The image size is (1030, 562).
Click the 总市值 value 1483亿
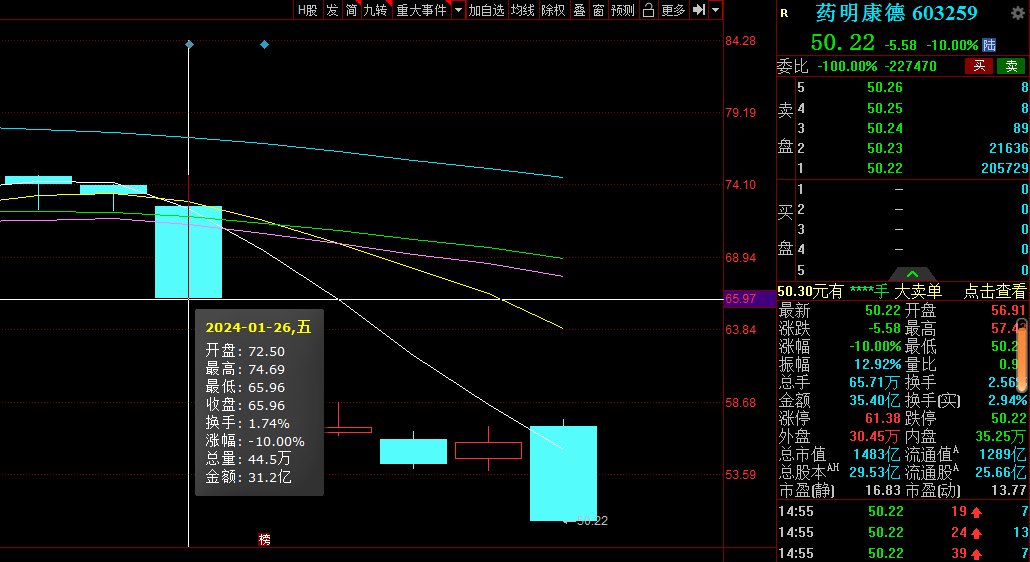point(876,454)
